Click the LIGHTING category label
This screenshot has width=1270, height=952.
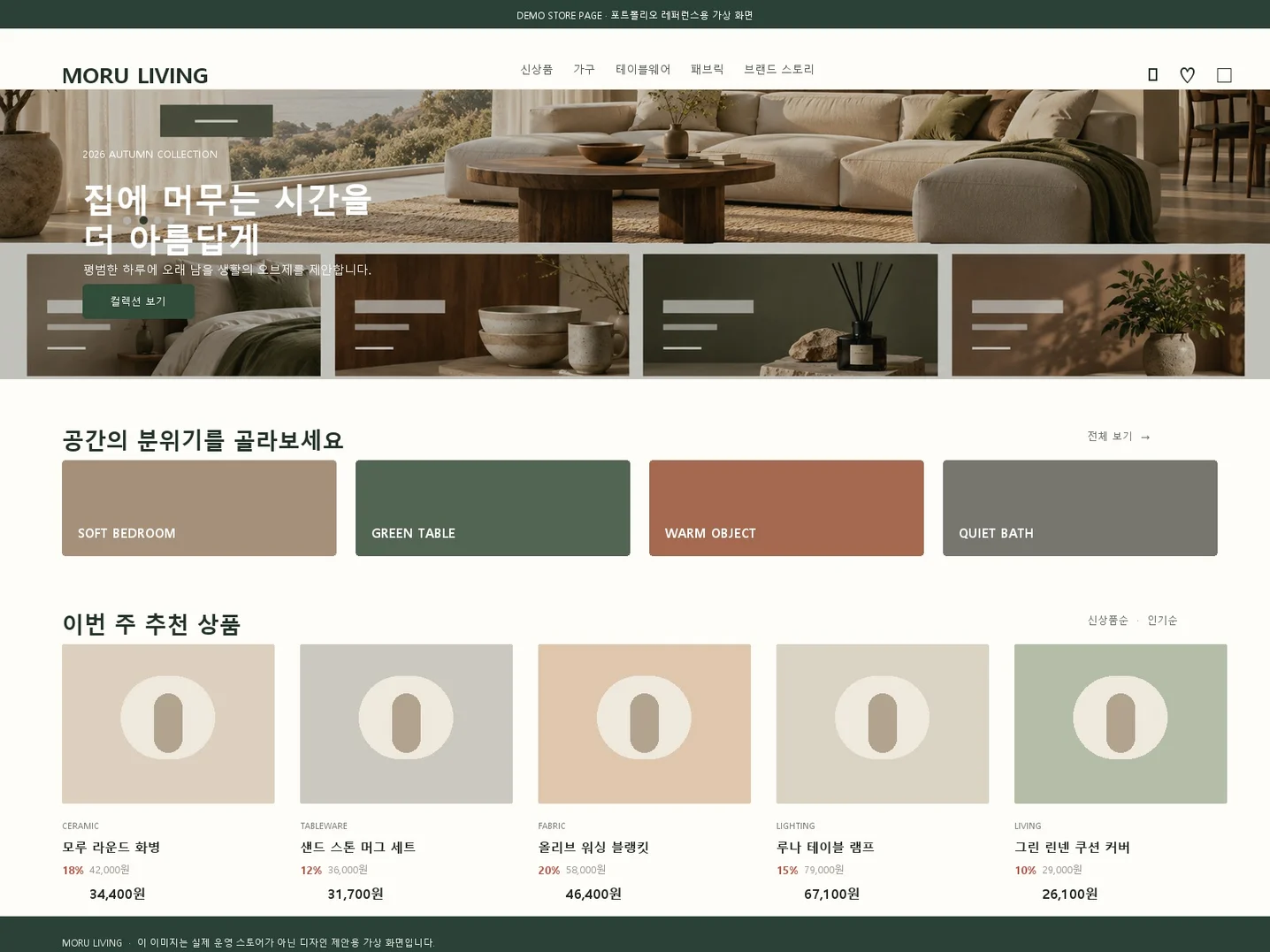point(796,826)
